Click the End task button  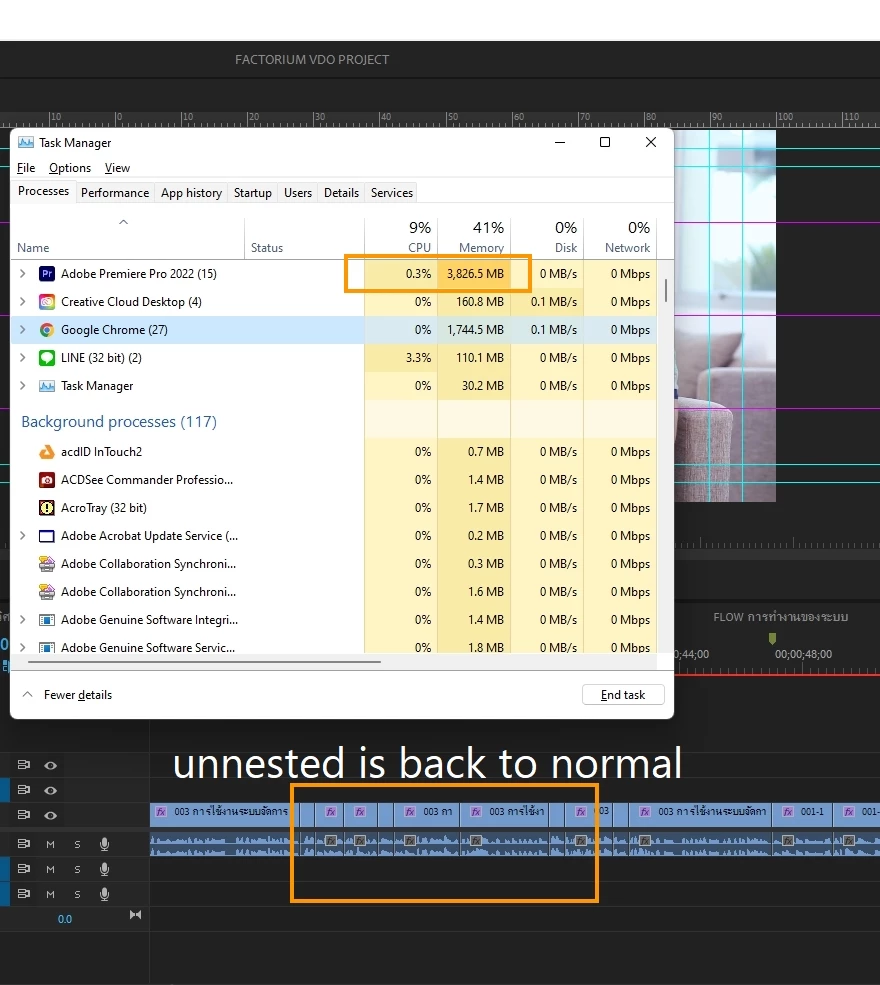click(x=623, y=695)
